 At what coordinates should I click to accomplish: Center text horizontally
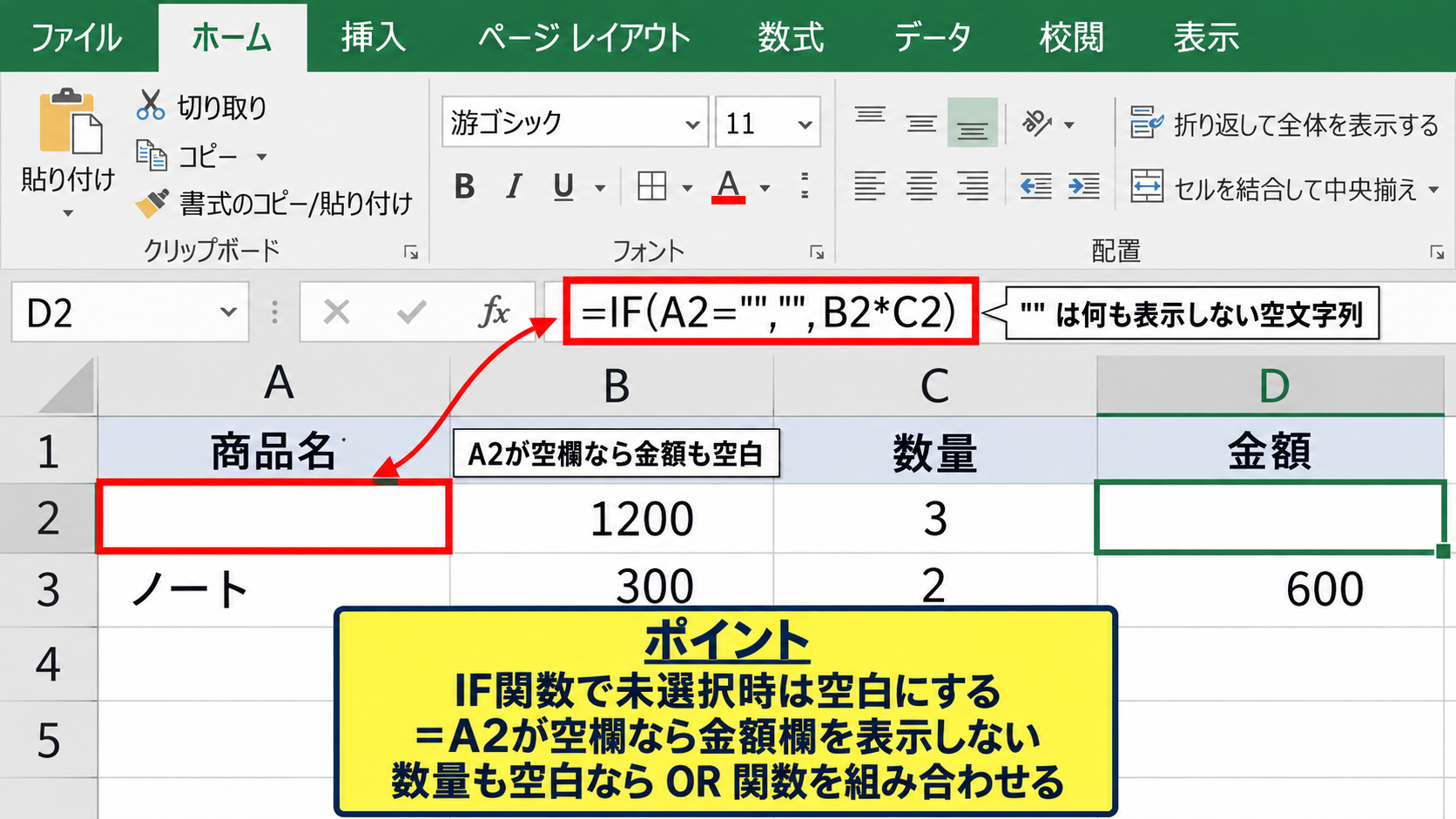click(921, 186)
